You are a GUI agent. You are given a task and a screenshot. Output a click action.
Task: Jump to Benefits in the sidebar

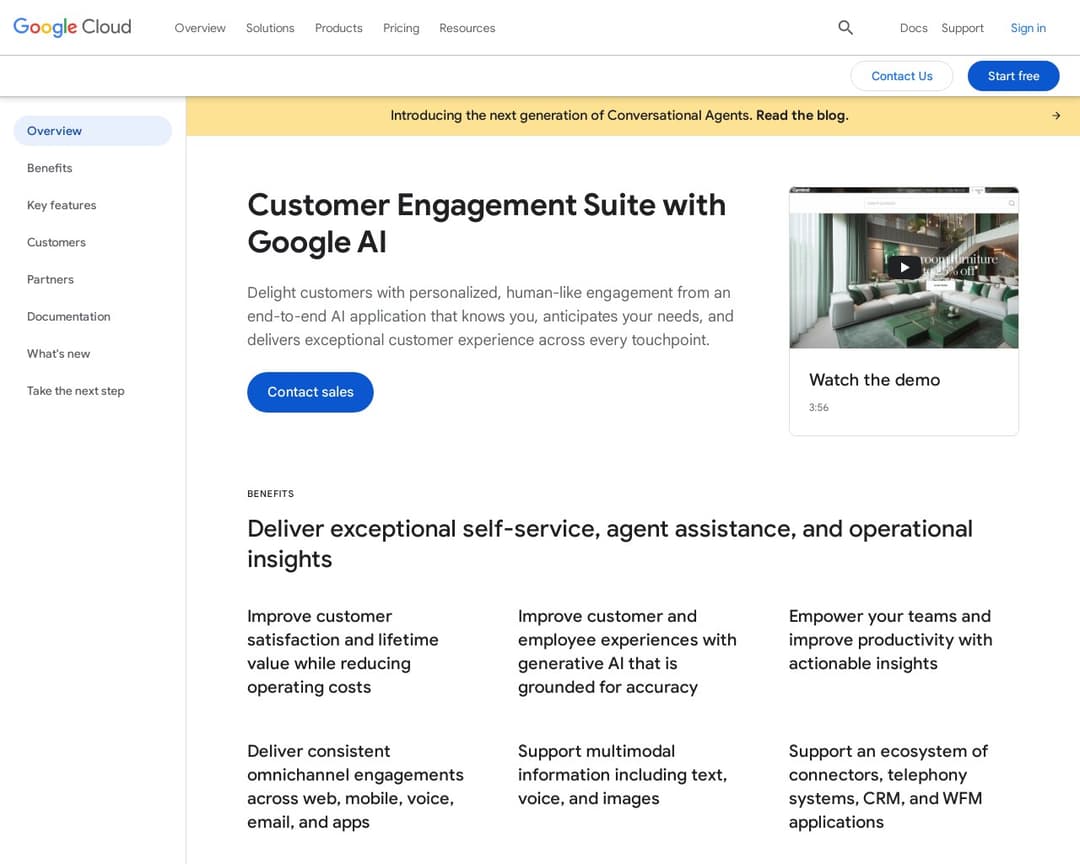tap(50, 168)
